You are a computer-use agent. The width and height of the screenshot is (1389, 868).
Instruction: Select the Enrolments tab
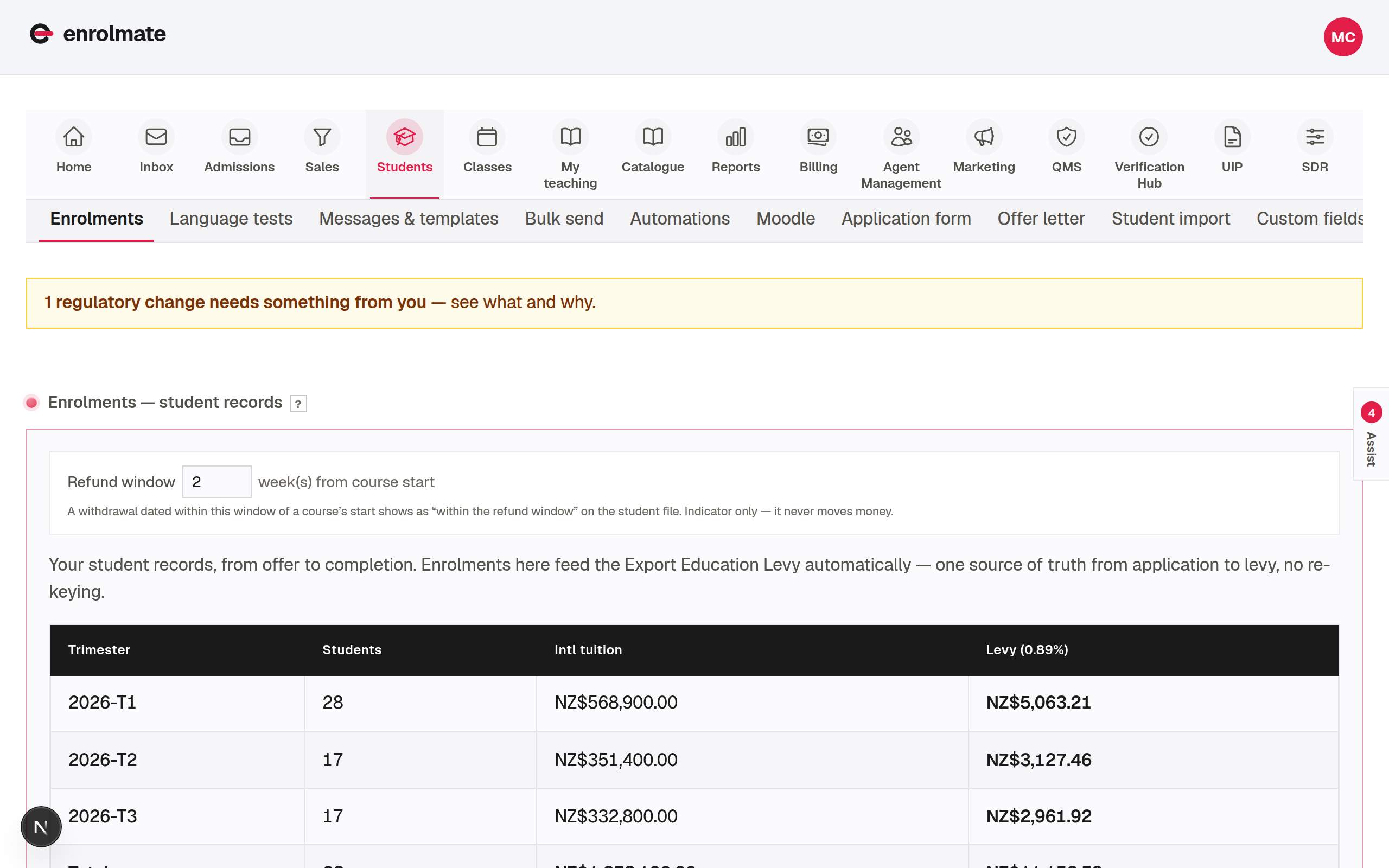click(x=97, y=219)
